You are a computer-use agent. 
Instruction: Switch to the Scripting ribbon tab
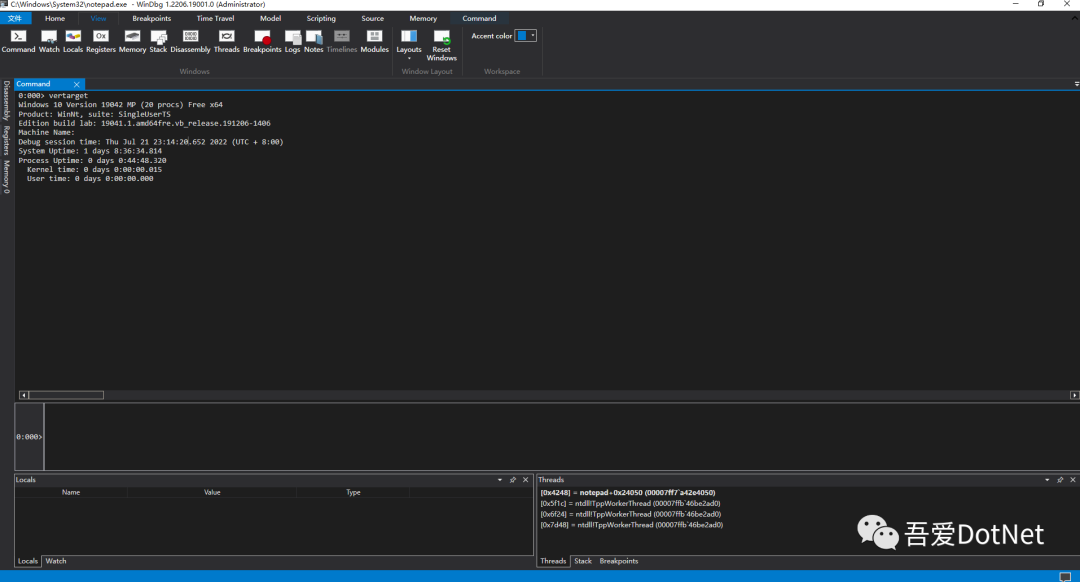pos(321,19)
